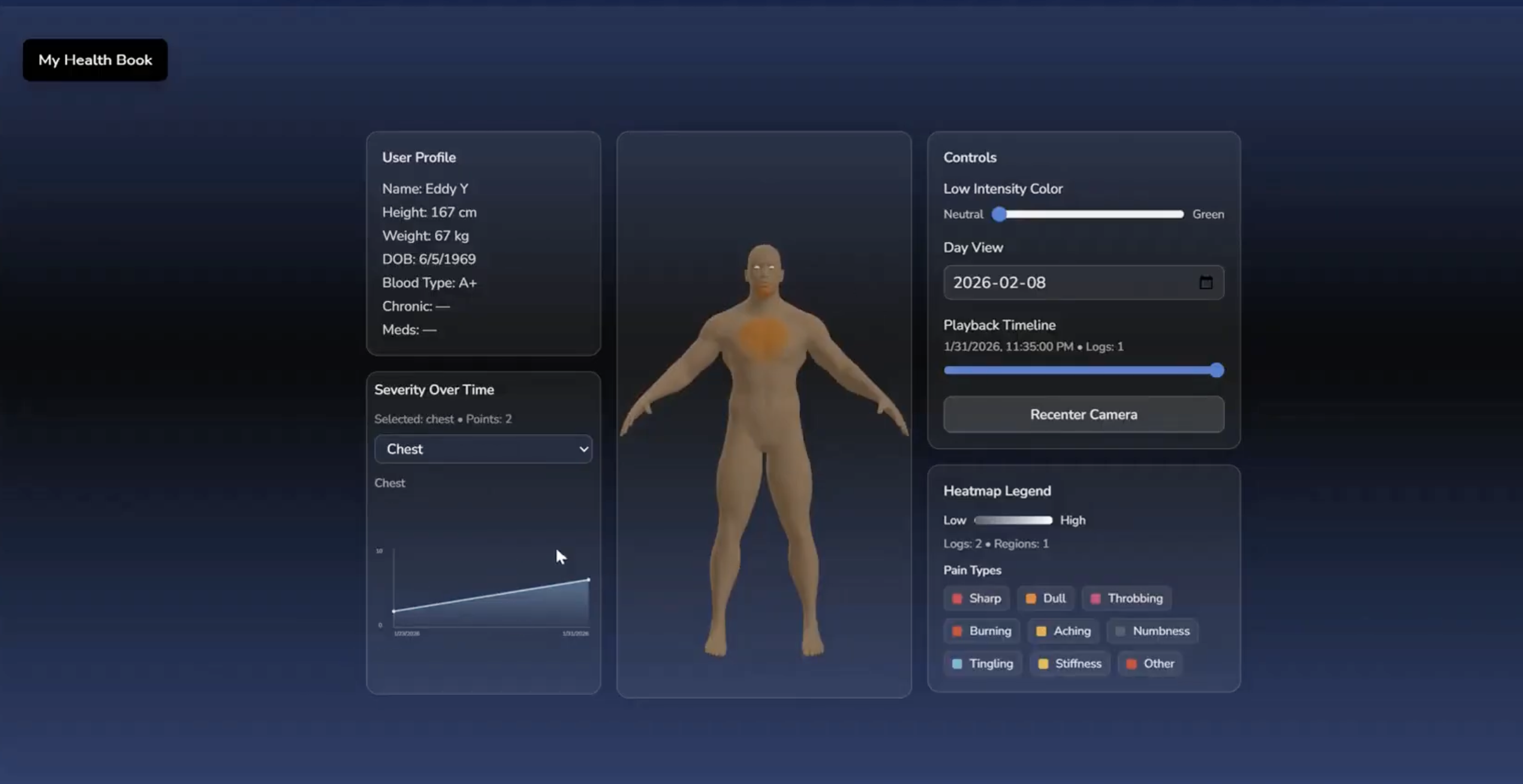1523x784 pixels.
Task: Click the 'Chronic: —' profile line
Action: click(416, 306)
